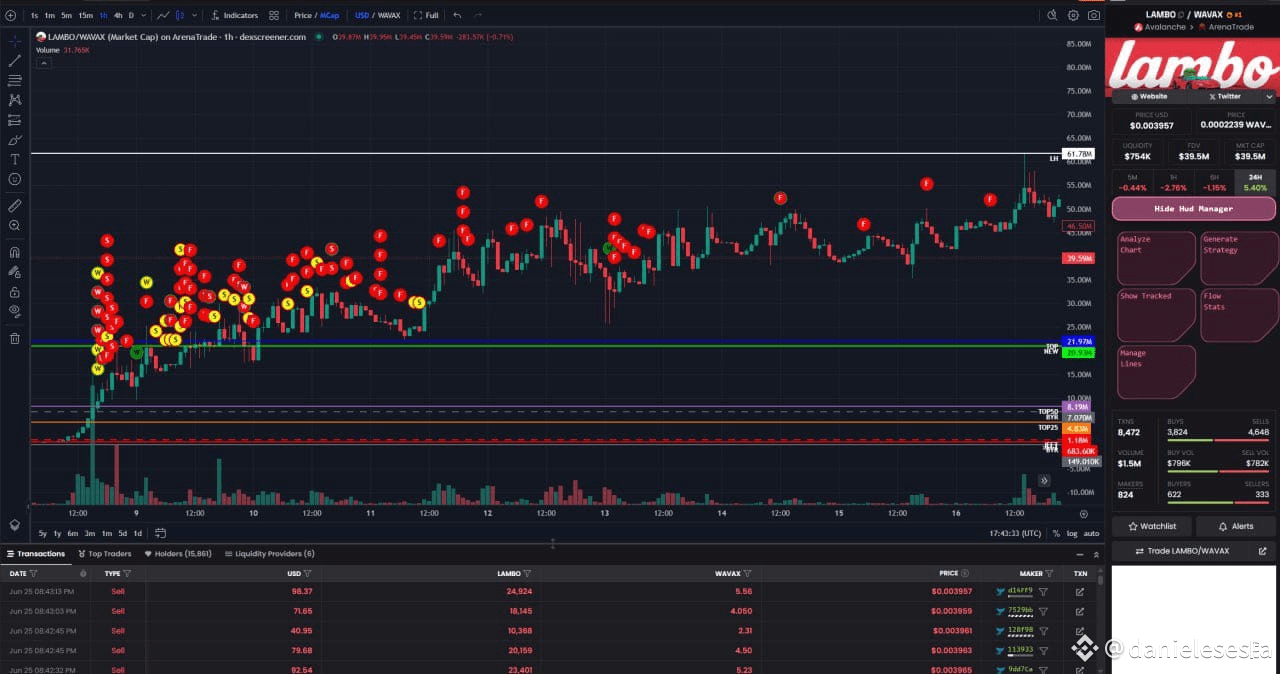This screenshot has height=674, width=1280.
Task: Enter Full screen chart mode
Action: [426, 15]
